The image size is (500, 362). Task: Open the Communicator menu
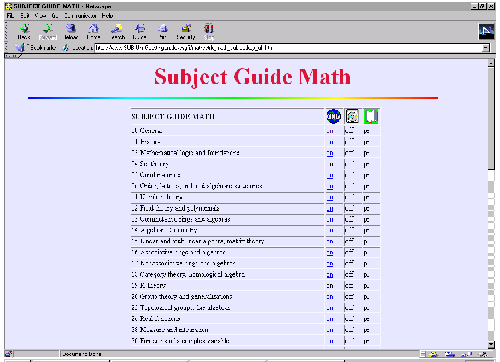pyautogui.click(x=80, y=16)
